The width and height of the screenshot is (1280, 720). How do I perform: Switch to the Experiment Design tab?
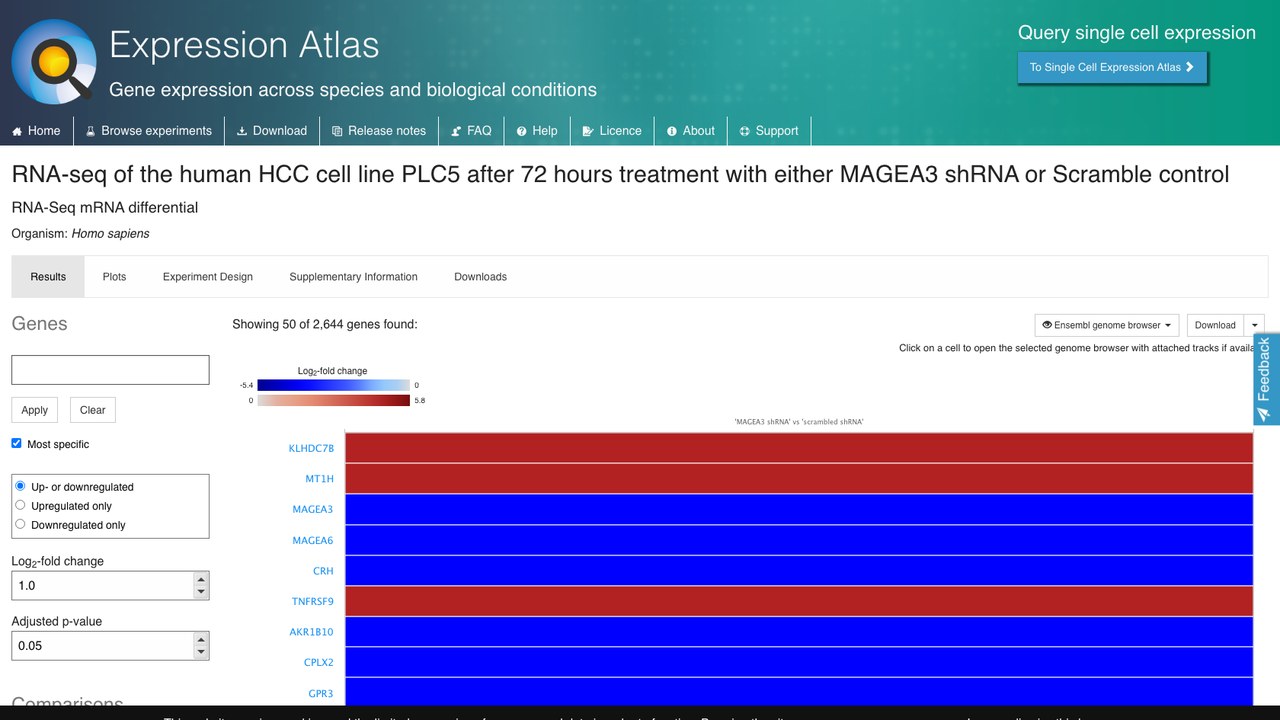[208, 277]
